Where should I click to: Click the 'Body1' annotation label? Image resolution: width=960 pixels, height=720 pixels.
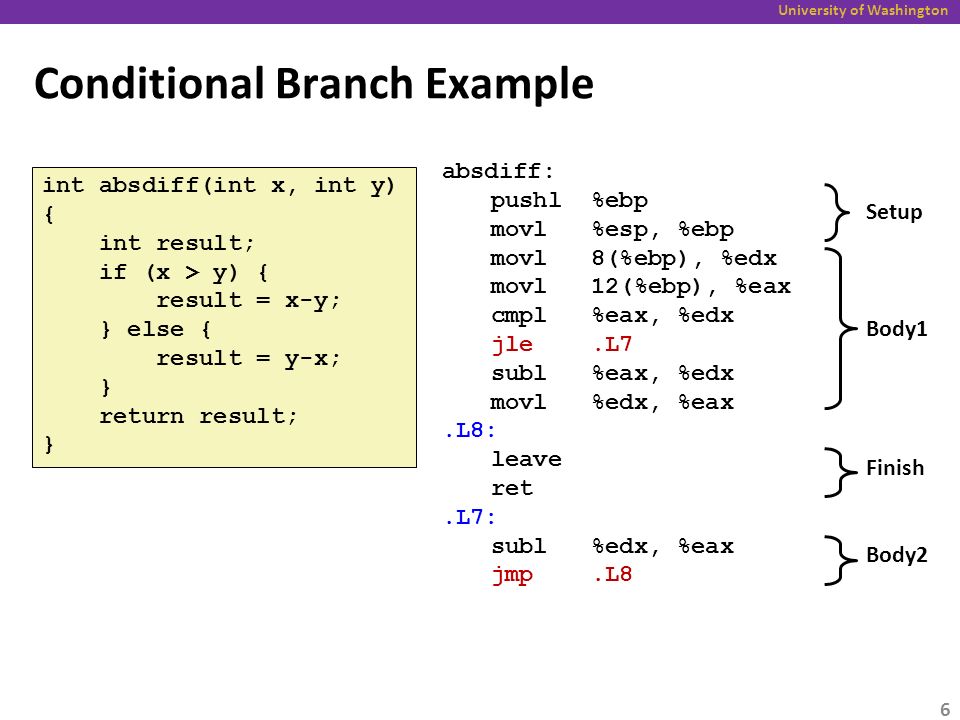[x=896, y=329]
